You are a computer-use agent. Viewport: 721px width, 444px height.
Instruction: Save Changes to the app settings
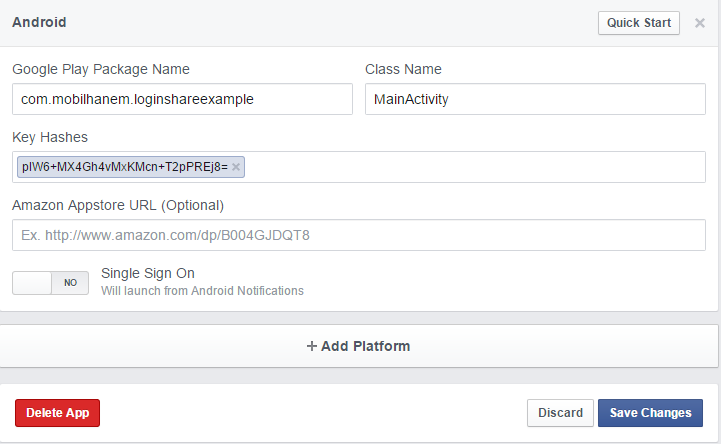[x=650, y=413]
